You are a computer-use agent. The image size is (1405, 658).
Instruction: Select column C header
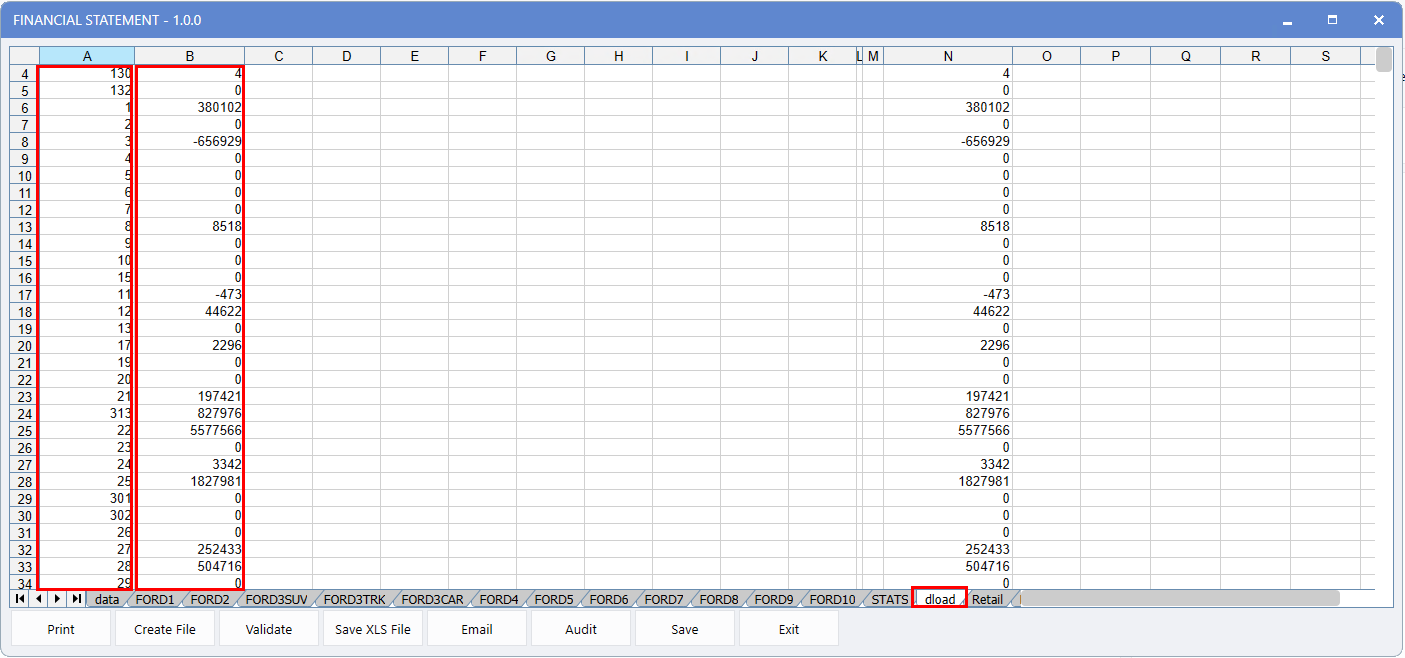(x=279, y=56)
